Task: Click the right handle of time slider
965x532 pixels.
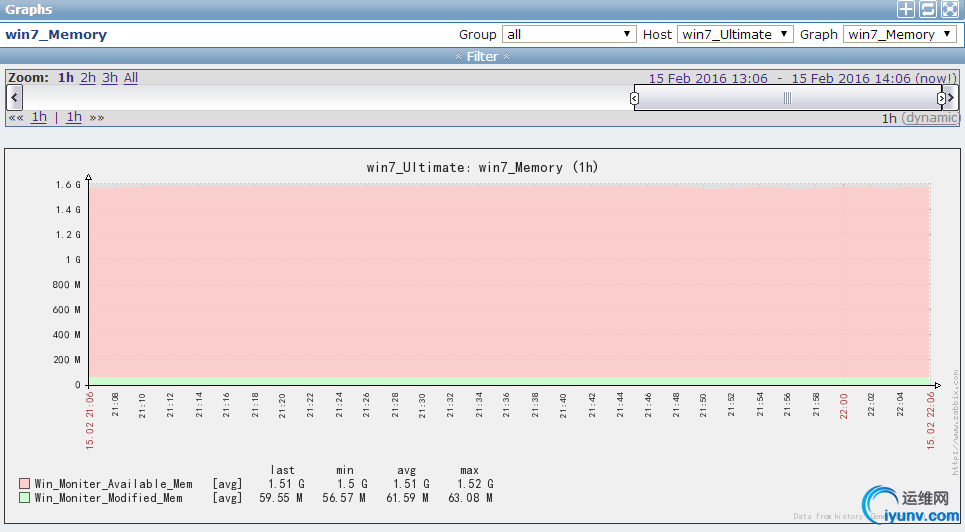Action: pos(940,98)
